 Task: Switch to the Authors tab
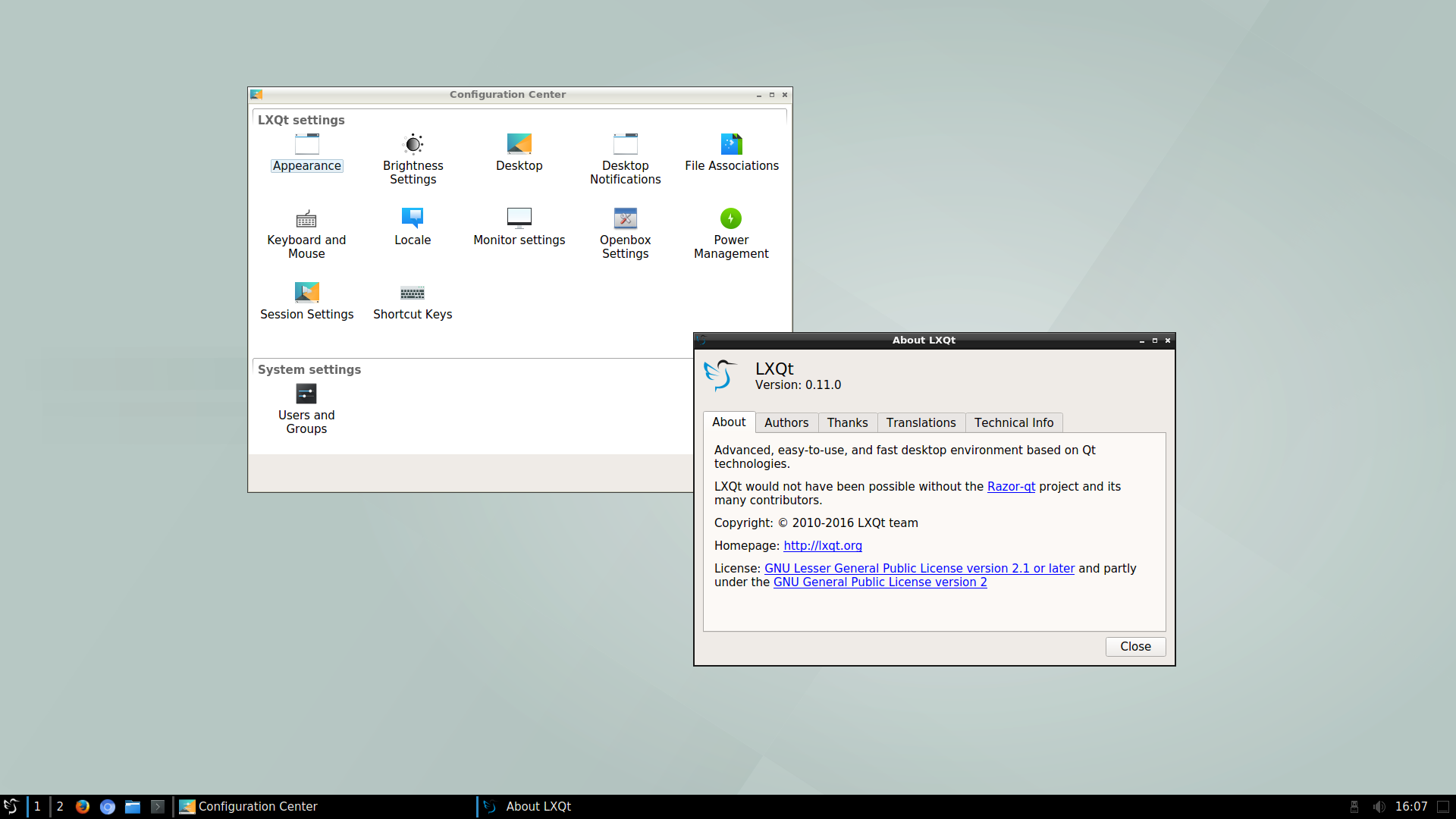tap(786, 422)
